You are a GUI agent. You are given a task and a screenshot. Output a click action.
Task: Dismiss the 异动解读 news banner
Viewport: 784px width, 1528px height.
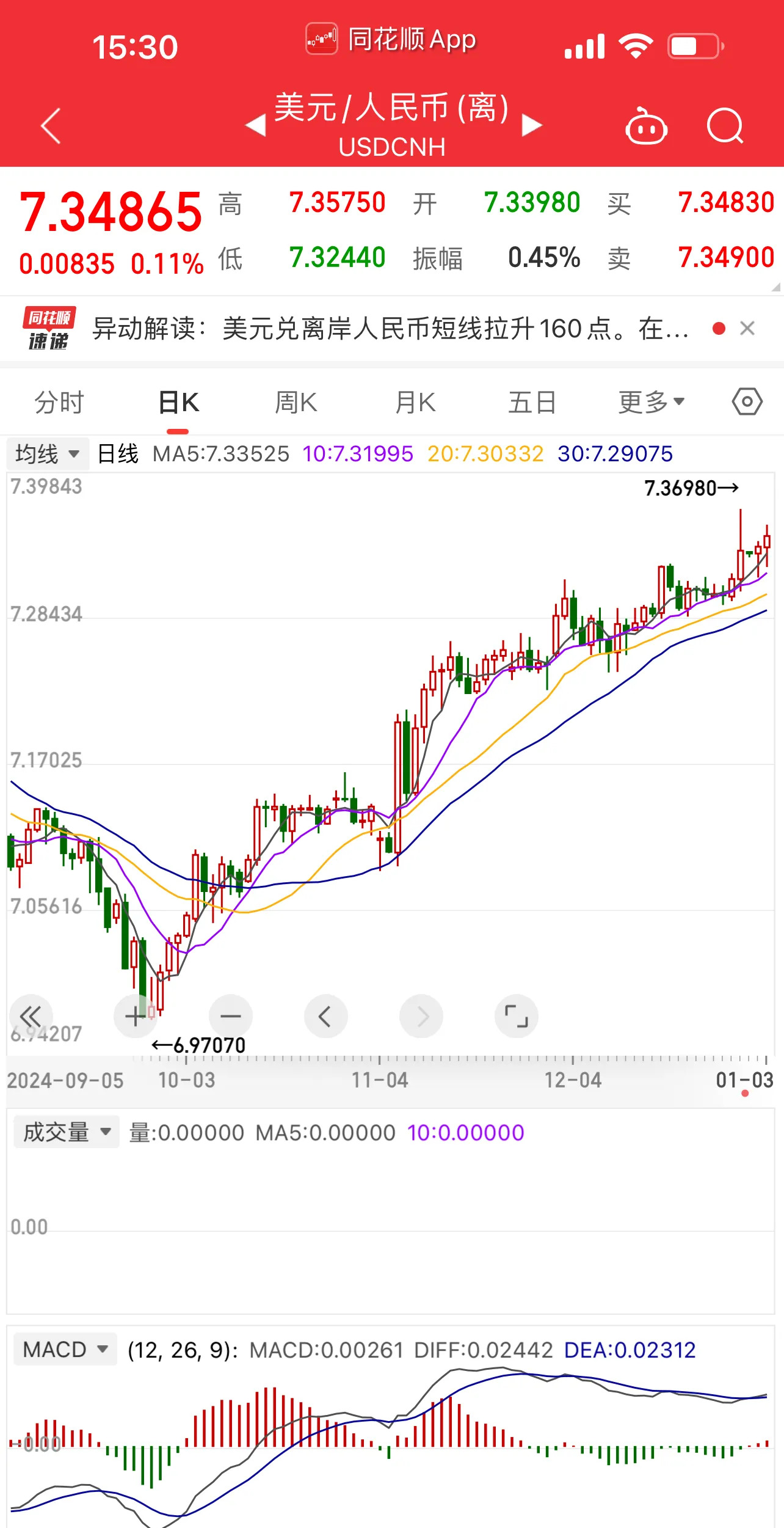pos(747,329)
